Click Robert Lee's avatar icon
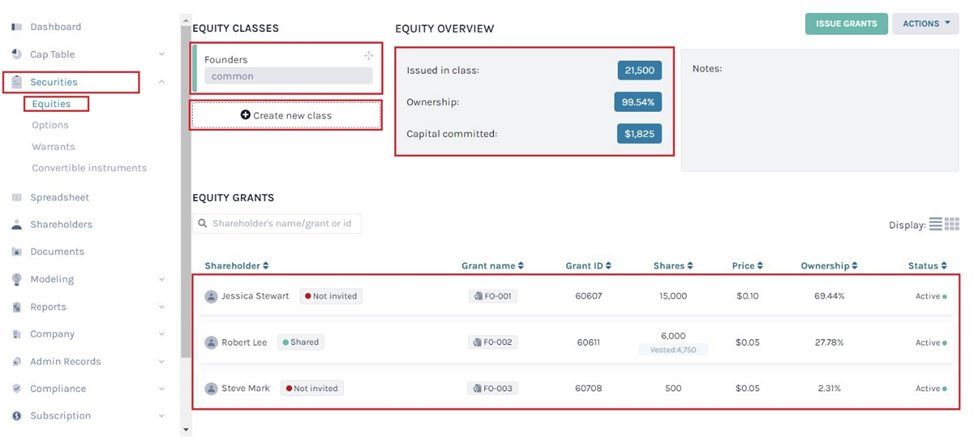974x443 pixels. [x=211, y=342]
